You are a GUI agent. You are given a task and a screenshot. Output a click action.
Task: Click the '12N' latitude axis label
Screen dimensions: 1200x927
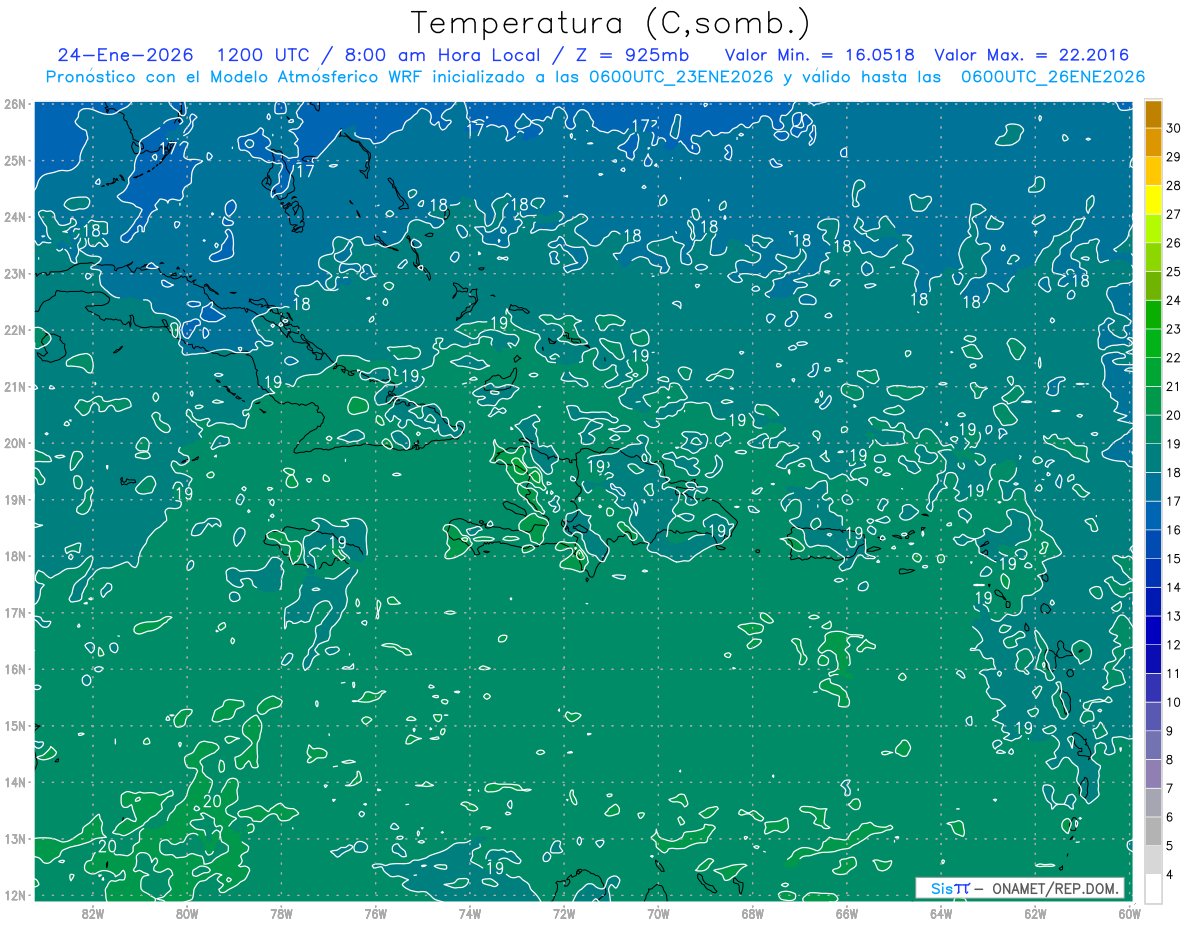14,895
